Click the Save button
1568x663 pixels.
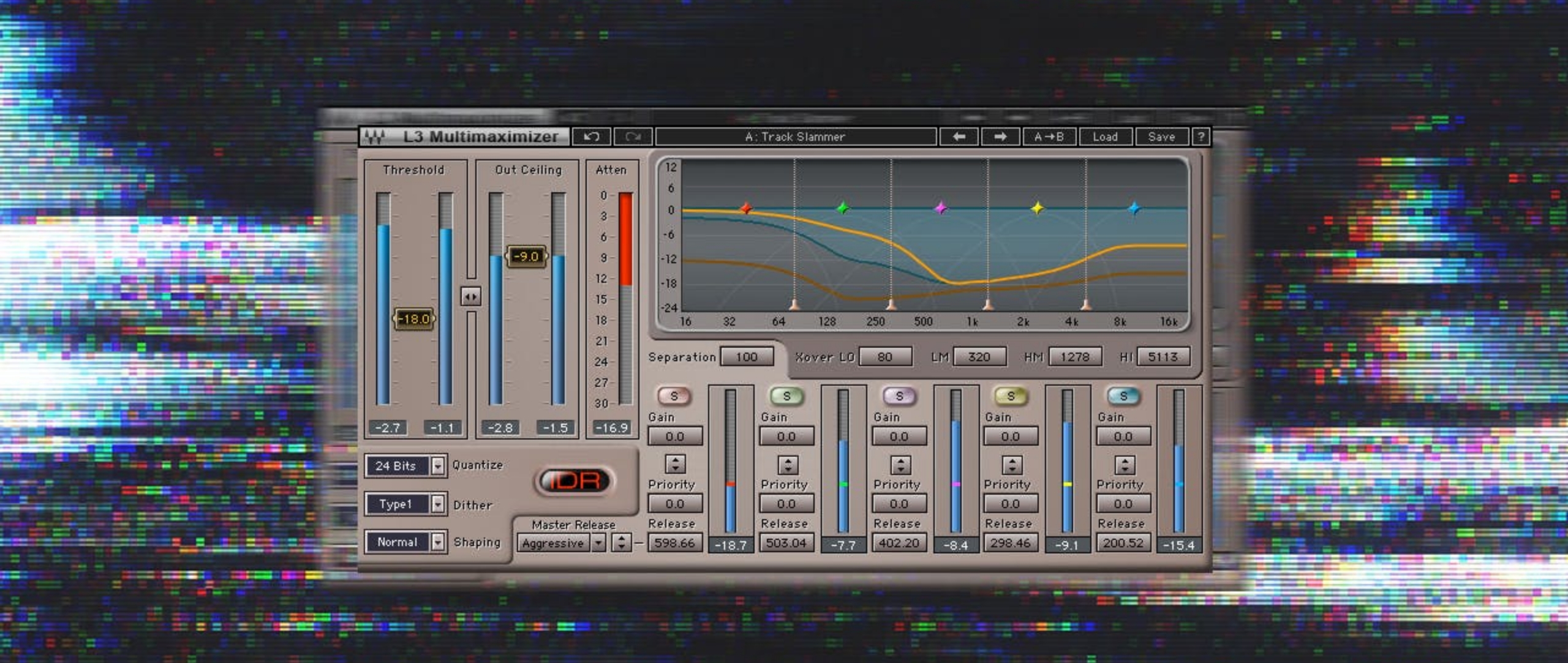[1161, 137]
